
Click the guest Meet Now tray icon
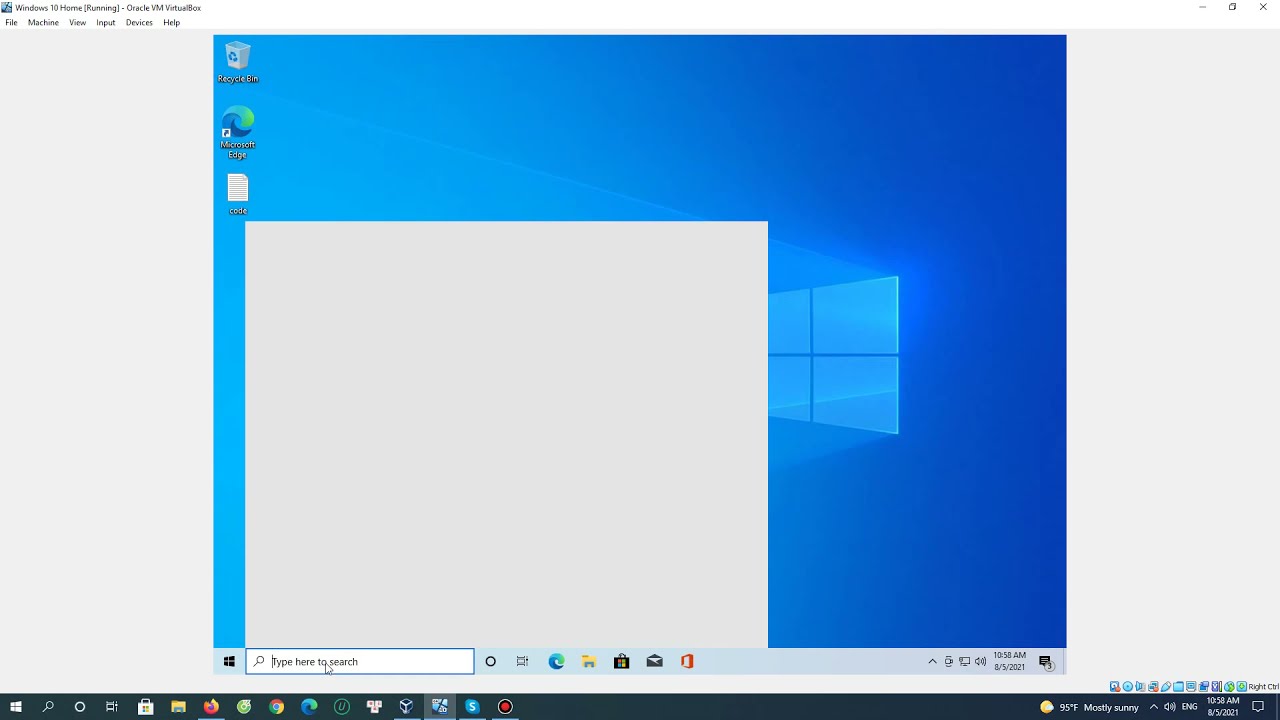tap(948, 661)
